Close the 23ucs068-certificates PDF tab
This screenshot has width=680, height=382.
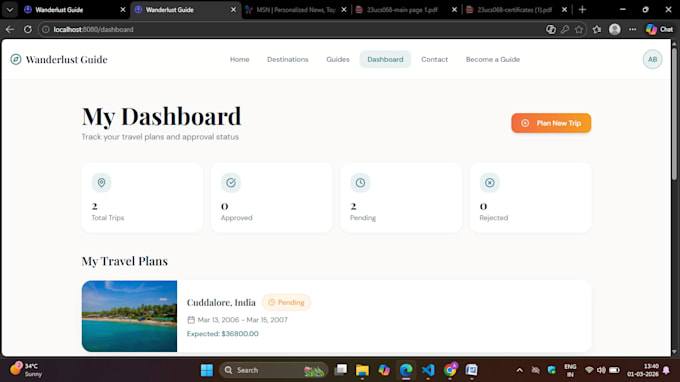click(565, 10)
